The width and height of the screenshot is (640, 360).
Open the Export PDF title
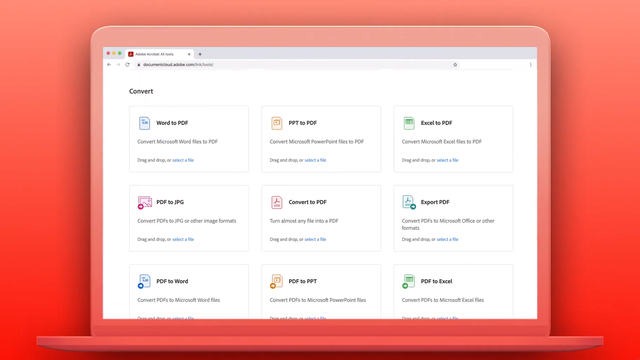point(435,202)
